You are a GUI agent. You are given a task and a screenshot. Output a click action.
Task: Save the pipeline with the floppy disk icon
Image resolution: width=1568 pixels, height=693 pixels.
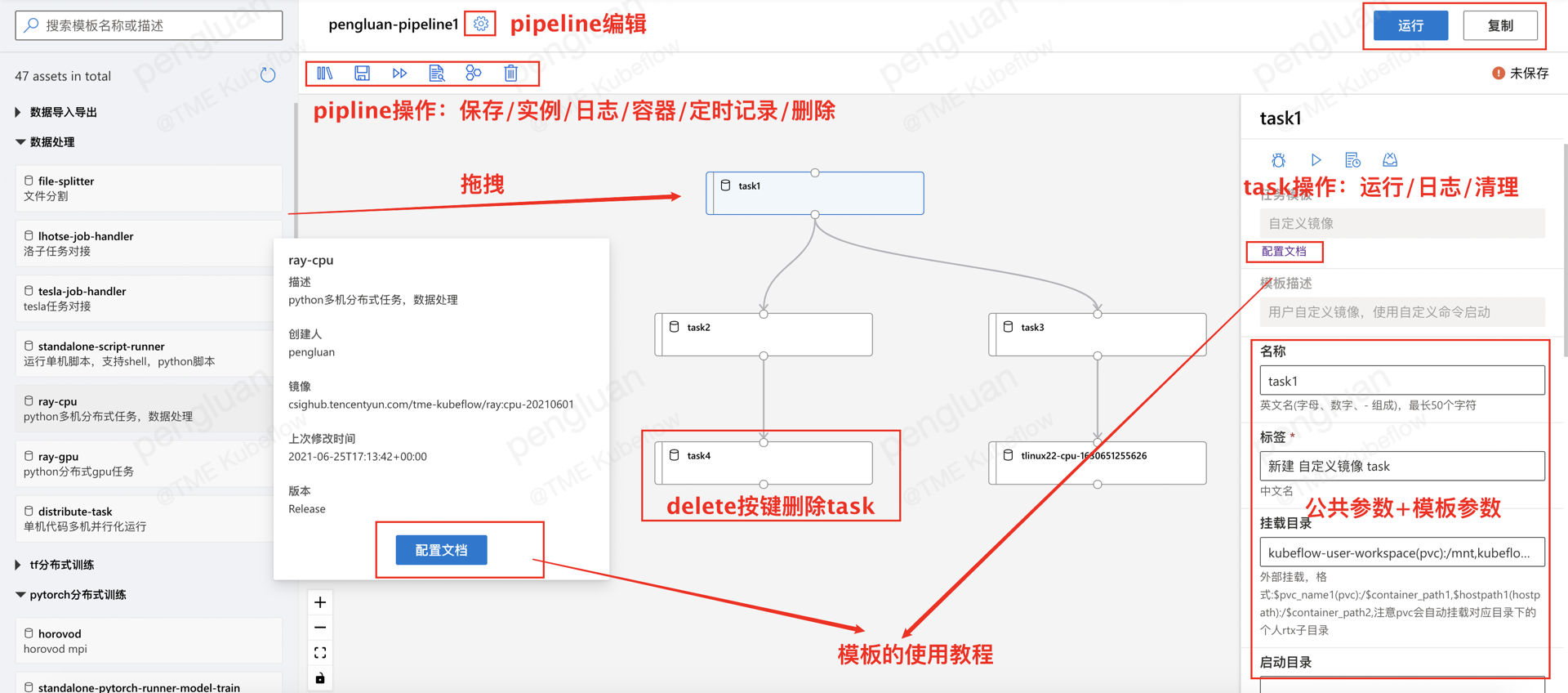coord(362,74)
